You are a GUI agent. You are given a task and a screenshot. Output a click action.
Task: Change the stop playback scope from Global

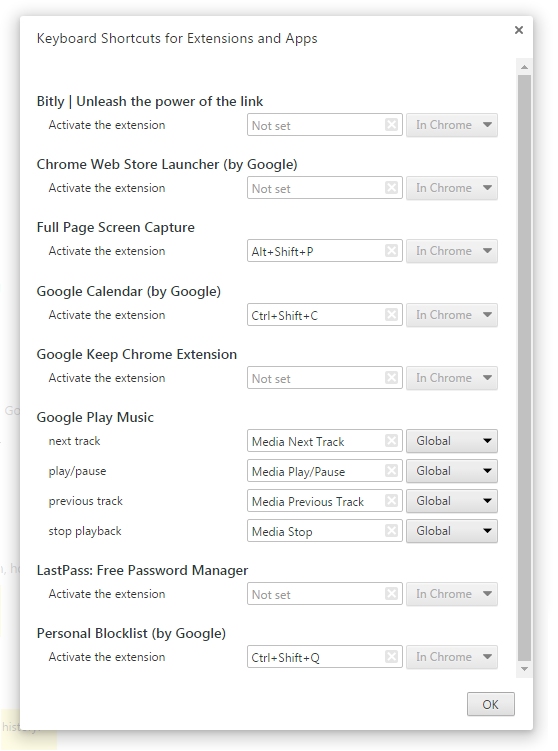pos(452,531)
